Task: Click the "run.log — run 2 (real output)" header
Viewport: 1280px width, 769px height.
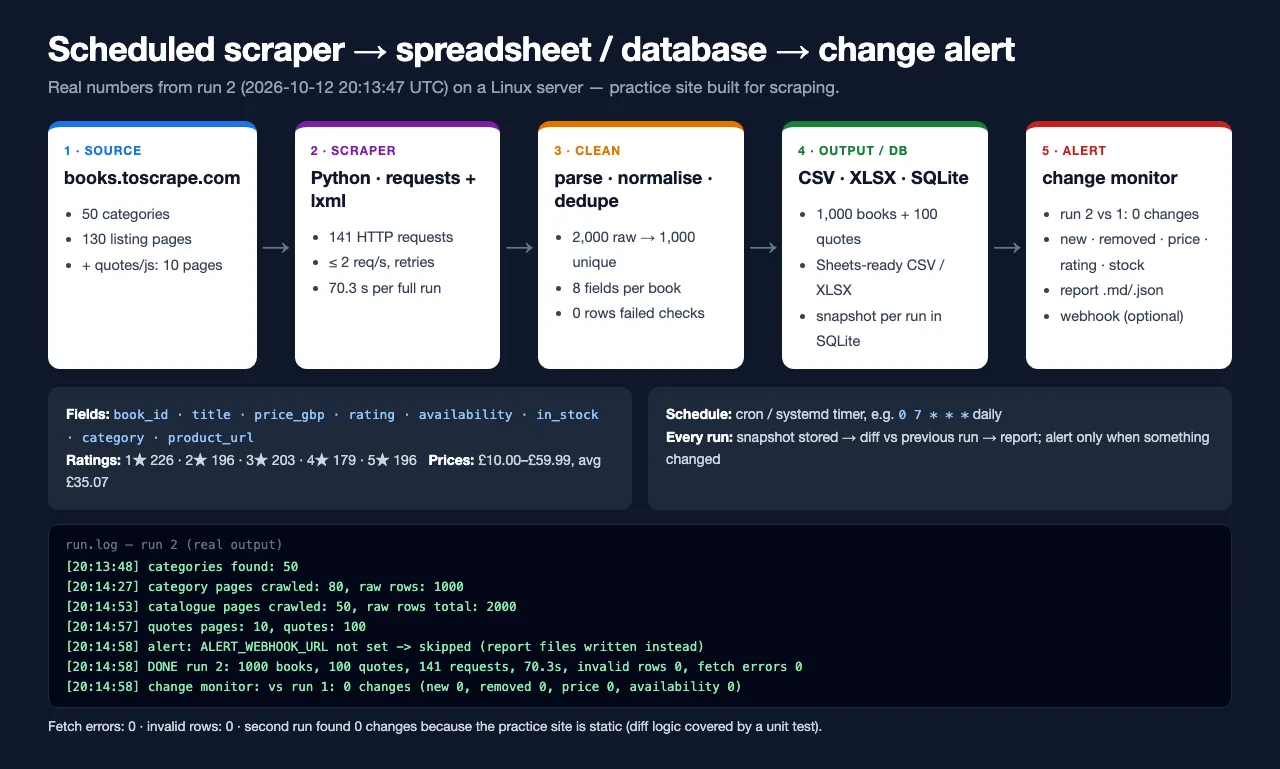Action: [174, 545]
